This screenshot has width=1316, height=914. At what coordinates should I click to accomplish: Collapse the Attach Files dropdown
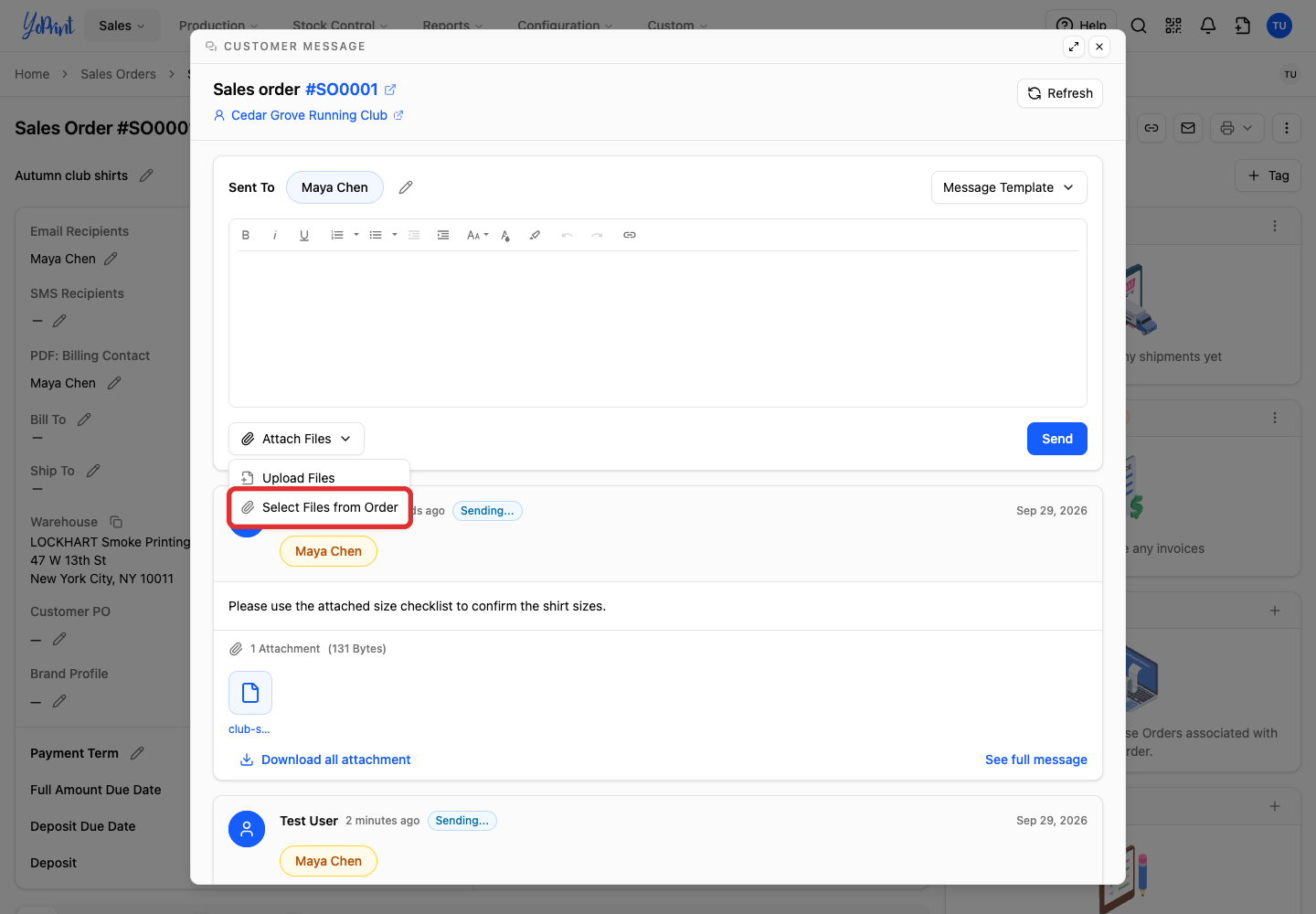click(x=296, y=439)
